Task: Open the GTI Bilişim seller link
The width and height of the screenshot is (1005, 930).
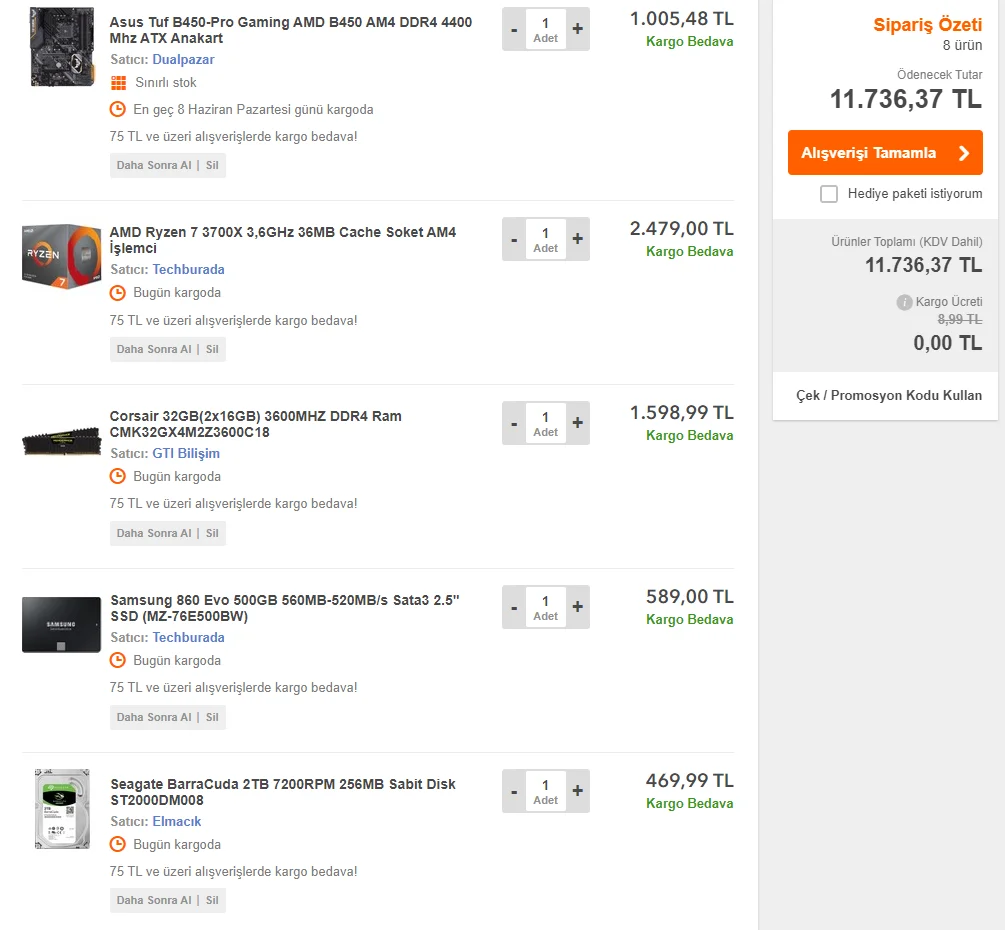Action: [186, 454]
